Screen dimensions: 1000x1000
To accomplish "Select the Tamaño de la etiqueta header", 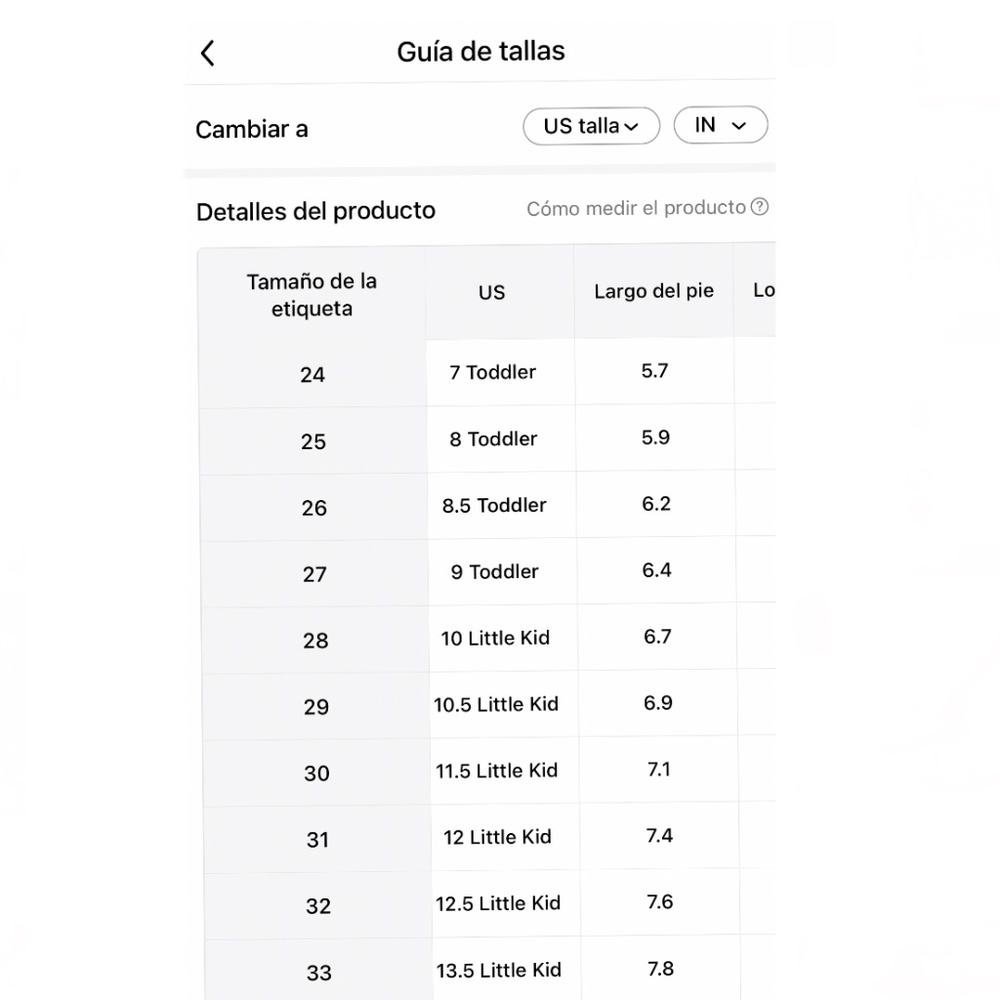I will (x=312, y=295).
